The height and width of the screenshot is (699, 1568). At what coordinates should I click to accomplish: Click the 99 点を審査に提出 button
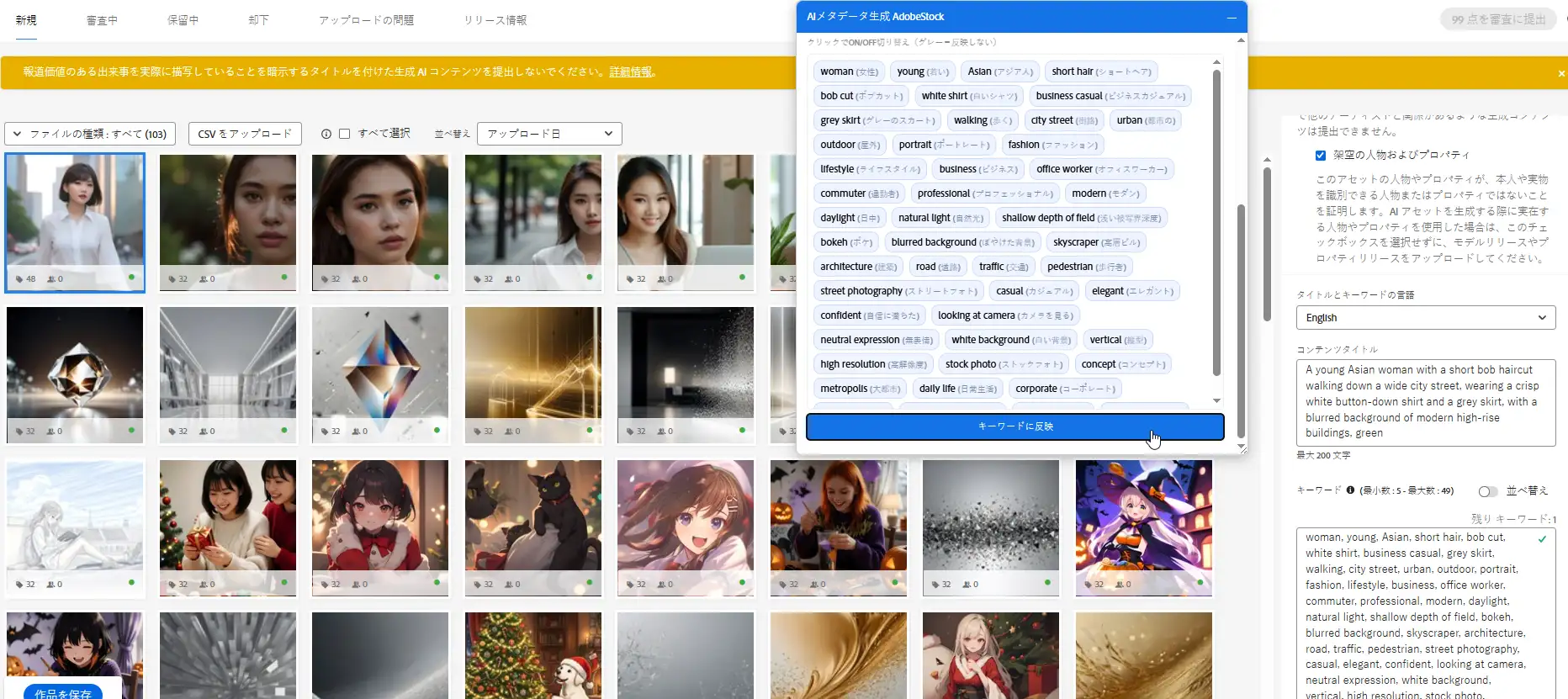(1498, 19)
